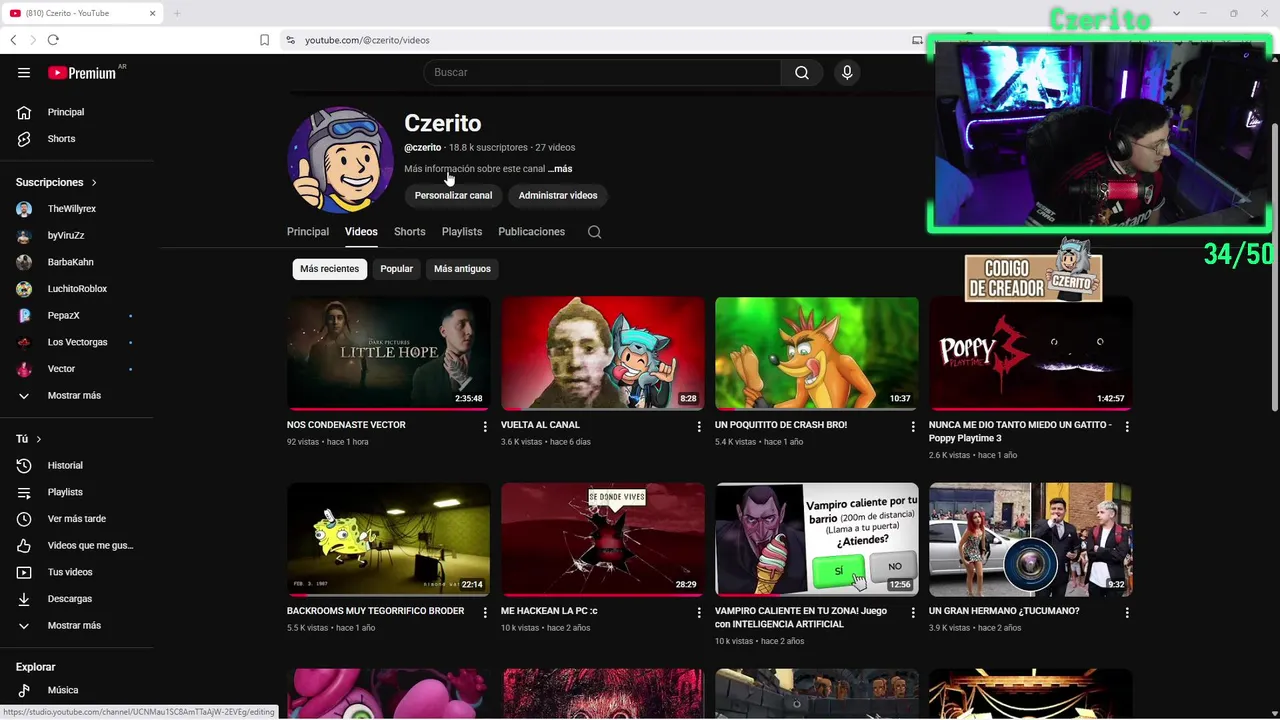Open new browser tab plus button

[x=177, y=13]
